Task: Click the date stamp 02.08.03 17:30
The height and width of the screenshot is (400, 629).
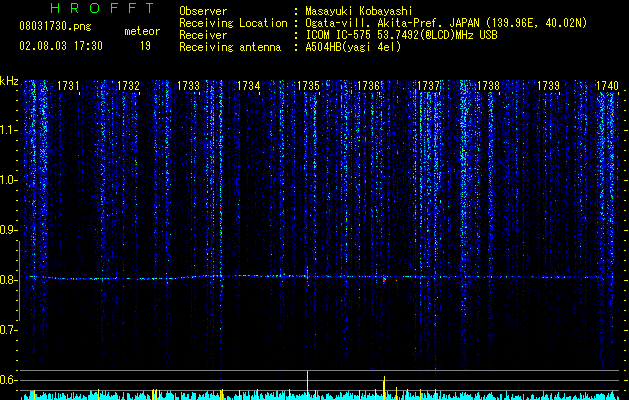Action: pyautogui.click(x=61, y=46)
